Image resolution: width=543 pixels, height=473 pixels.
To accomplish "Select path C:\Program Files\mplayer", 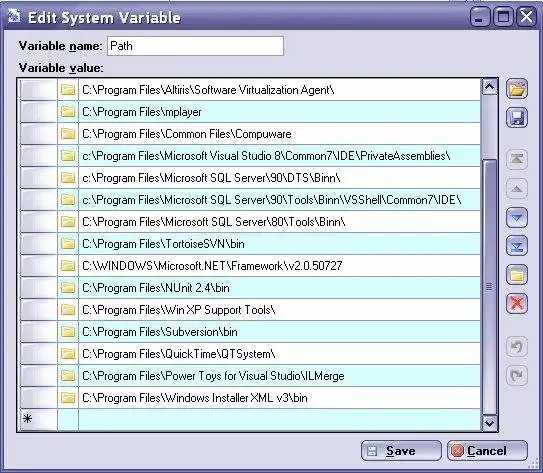I will coord(279,112).
